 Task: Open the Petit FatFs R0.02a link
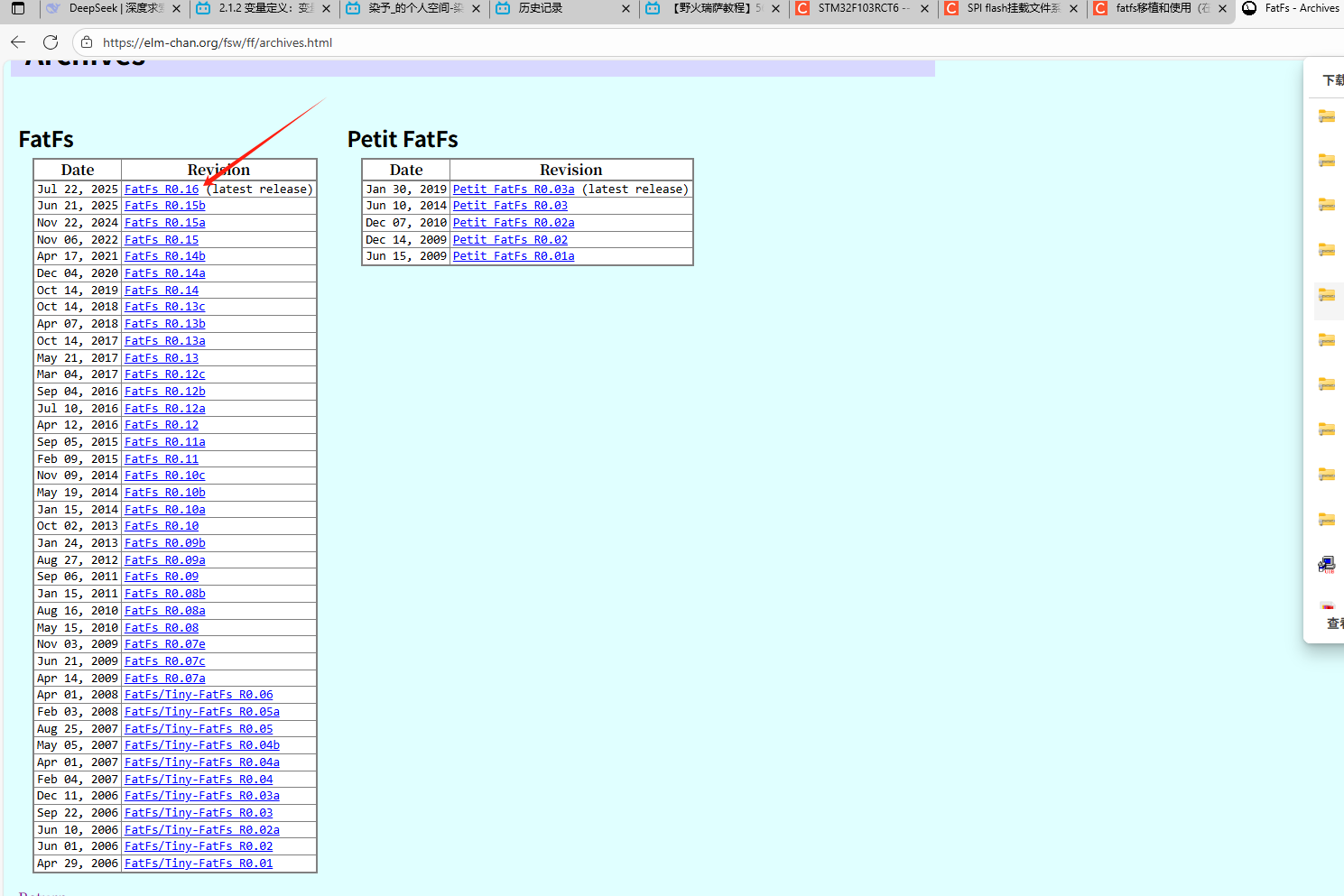tap(514, 223)
